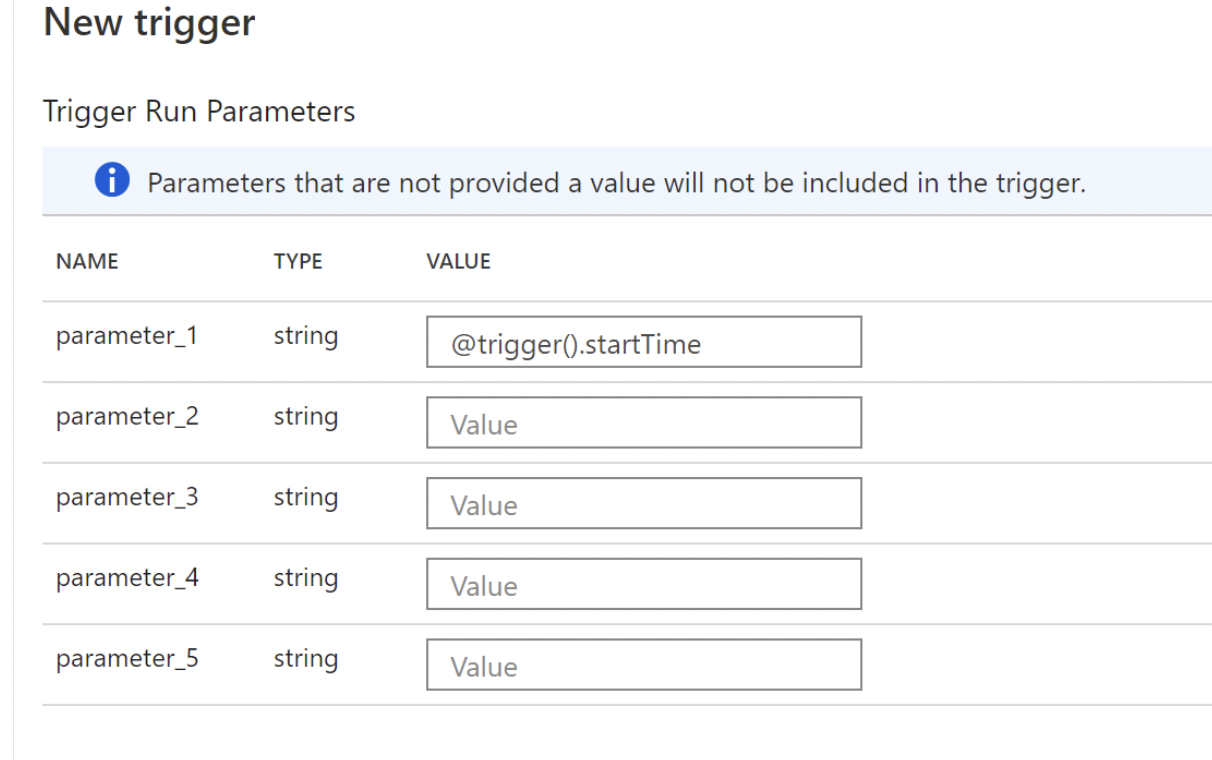Click the parameter_3 Value input

pyautogui.click(x=644, y=503)
